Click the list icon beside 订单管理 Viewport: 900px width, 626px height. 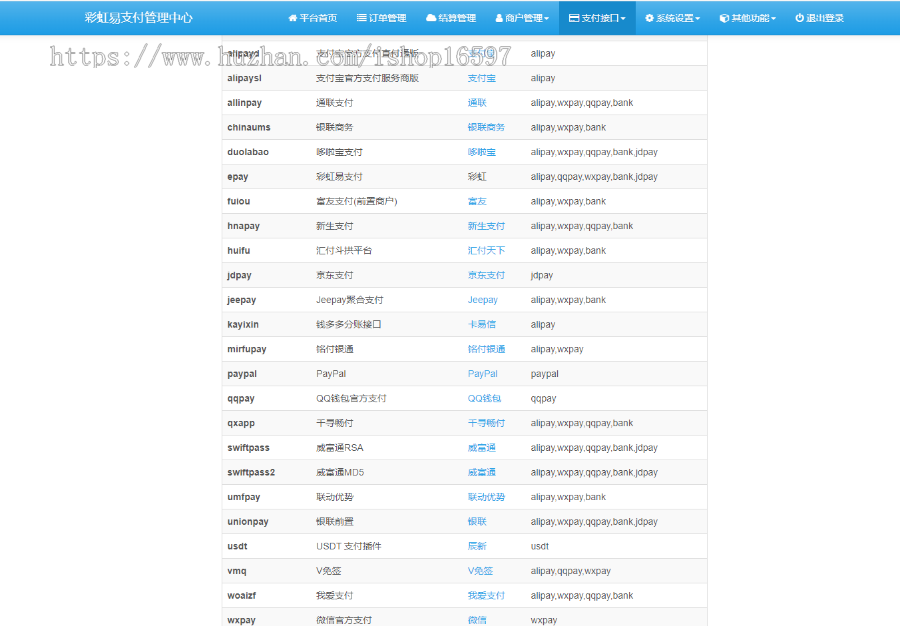(362, 18)
